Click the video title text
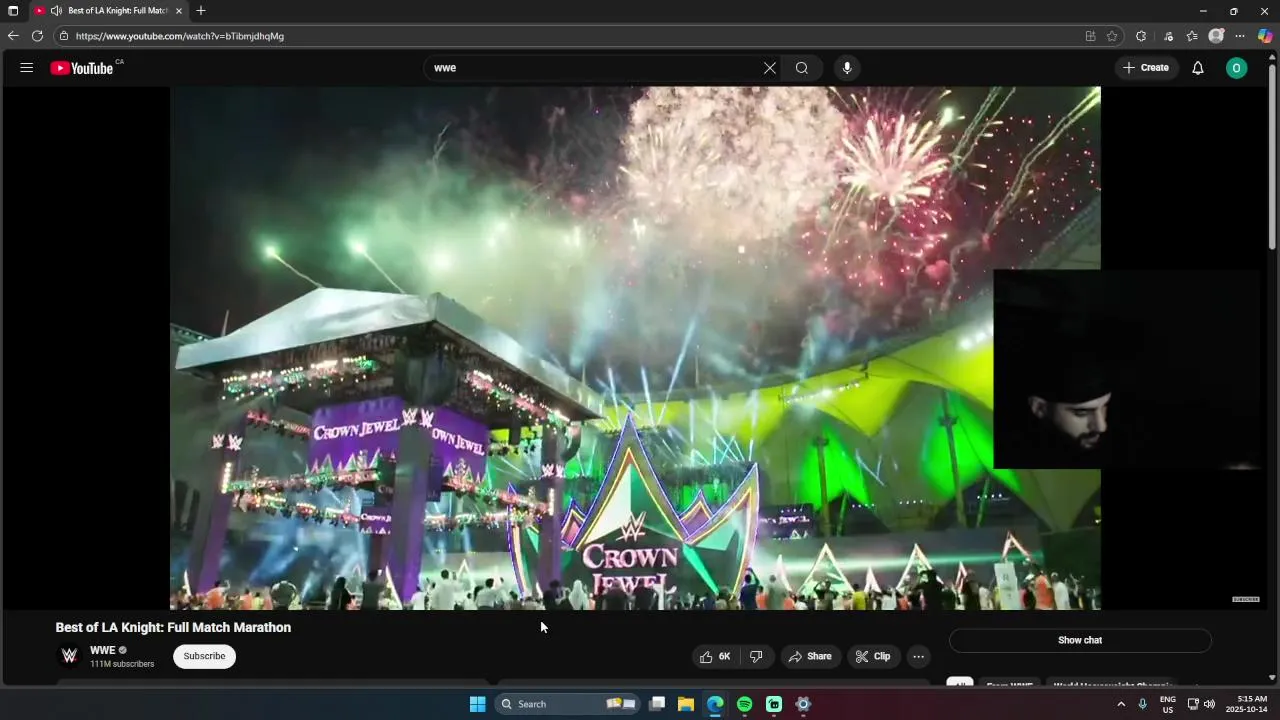This screenshot has height=720, width=1280. 173,628
